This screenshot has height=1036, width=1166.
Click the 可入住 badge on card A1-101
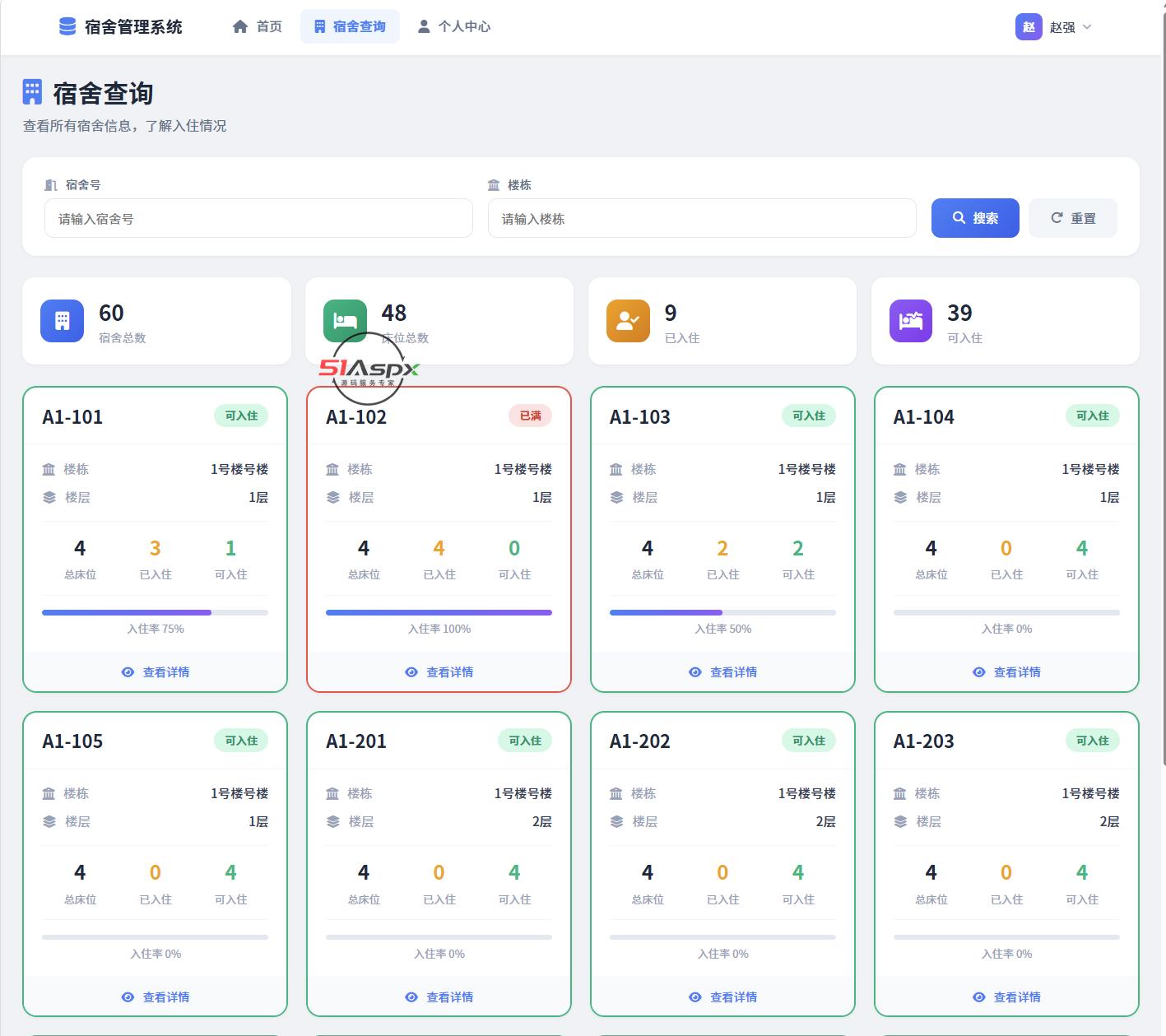pos(241,416)
